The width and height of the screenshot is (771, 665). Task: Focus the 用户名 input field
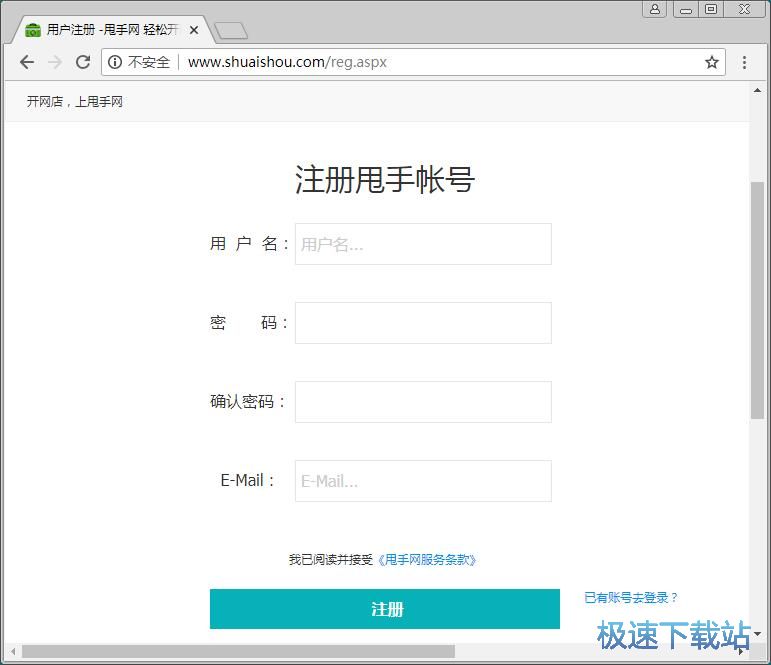click(423, 244)
